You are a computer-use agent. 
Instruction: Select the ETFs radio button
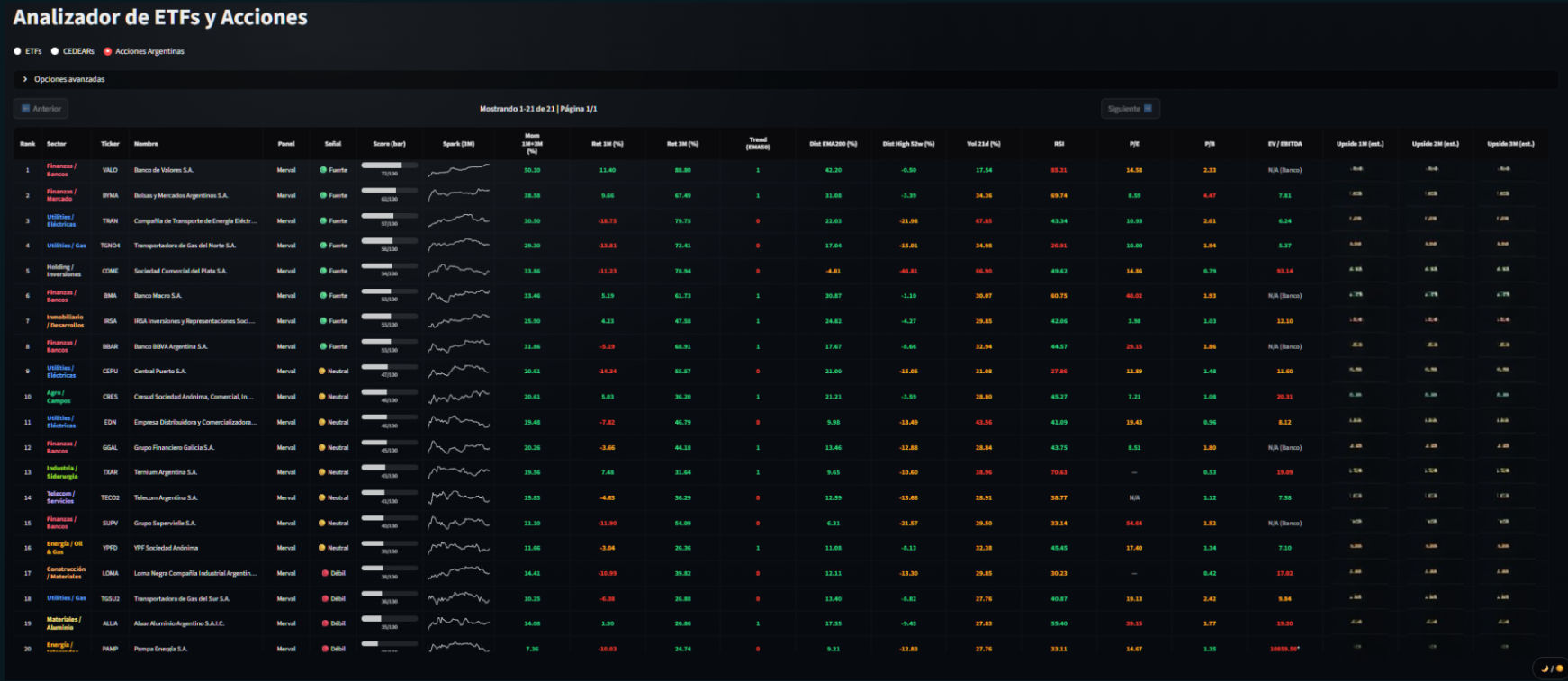(x=18, y=51)
